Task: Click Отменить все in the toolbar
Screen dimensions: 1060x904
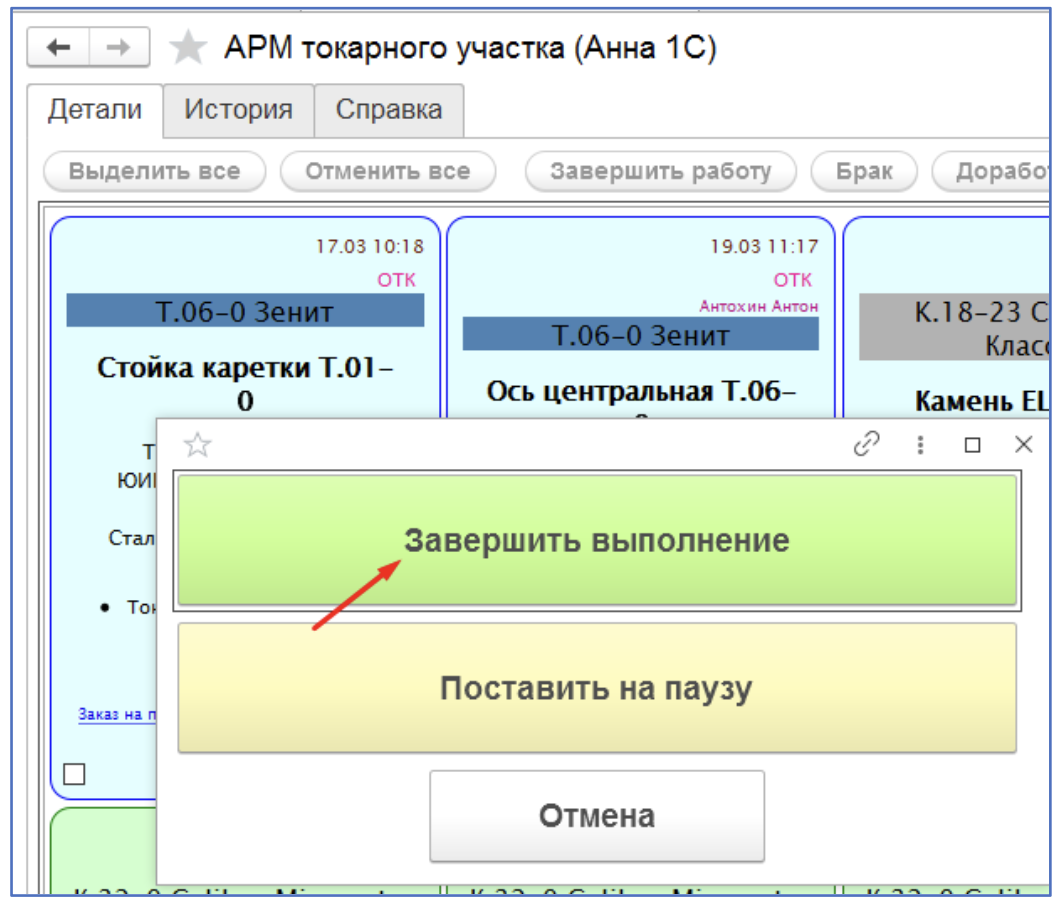Action: click(x=387, y=171)
